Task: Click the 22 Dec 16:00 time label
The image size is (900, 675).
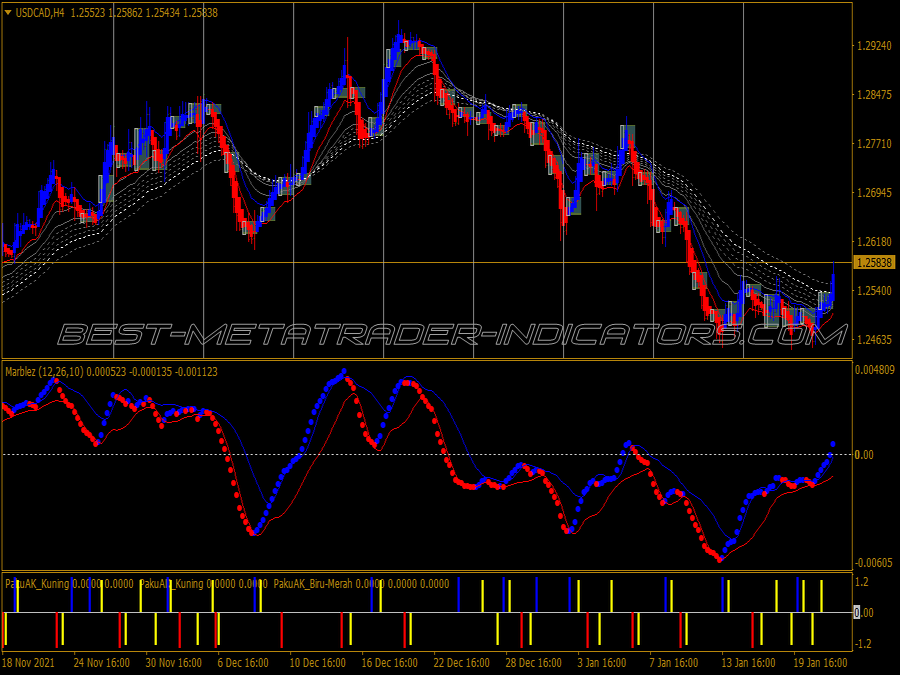Action: click(461, 662)
